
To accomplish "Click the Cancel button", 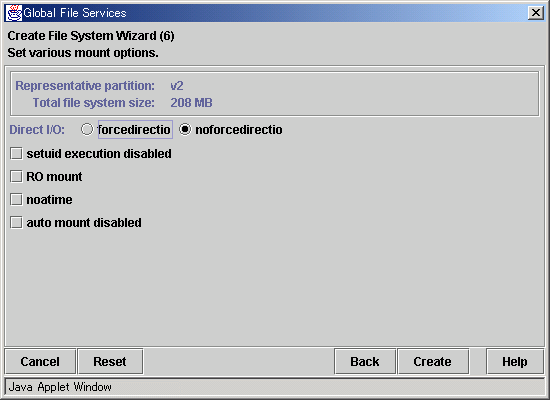I will 40,361.
